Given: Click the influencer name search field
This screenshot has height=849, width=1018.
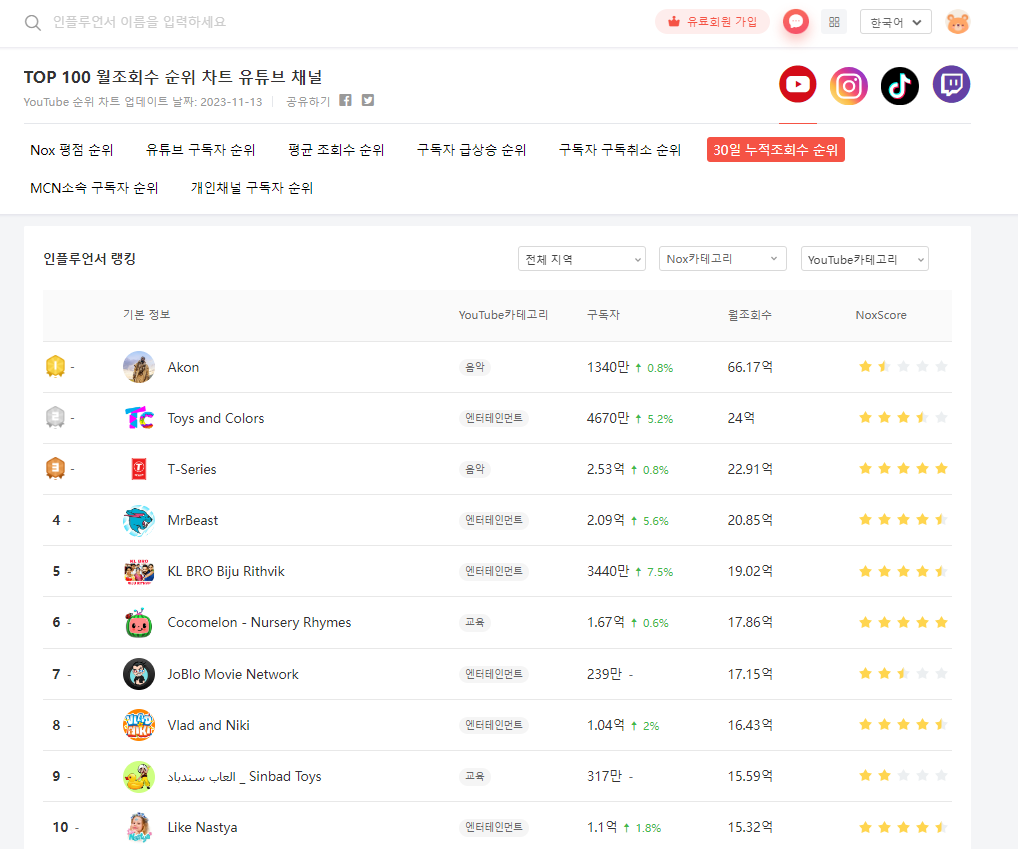Looking at the screenshot, I should [x=140, y=22].
